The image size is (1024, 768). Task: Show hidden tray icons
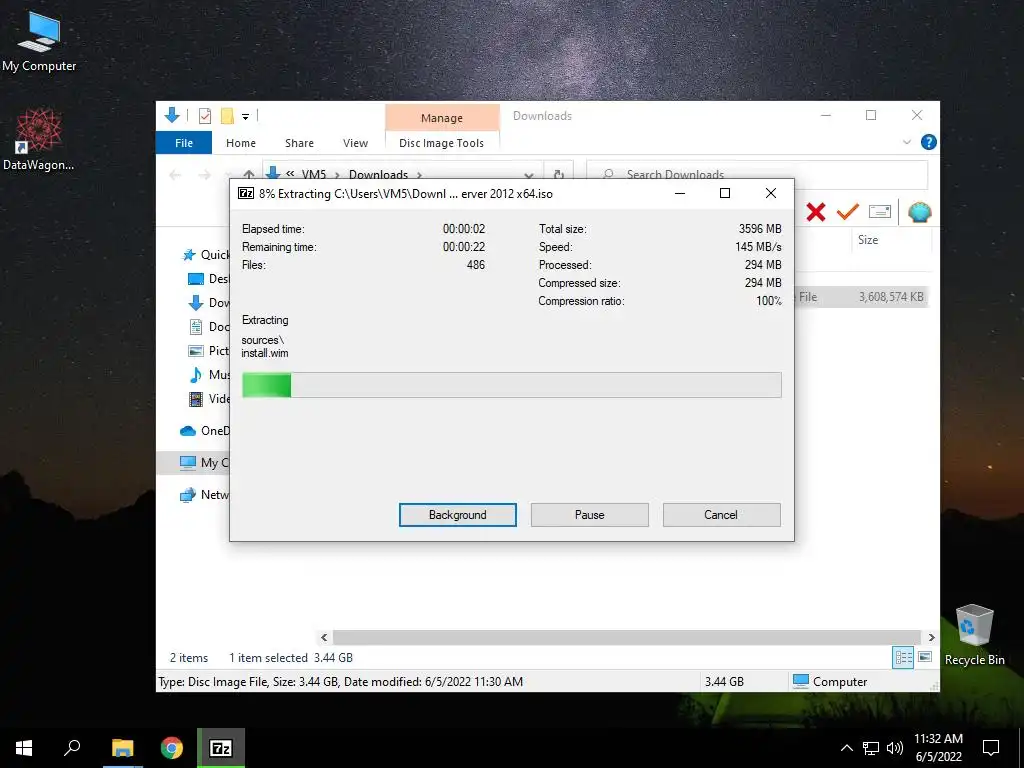[846, 748]
